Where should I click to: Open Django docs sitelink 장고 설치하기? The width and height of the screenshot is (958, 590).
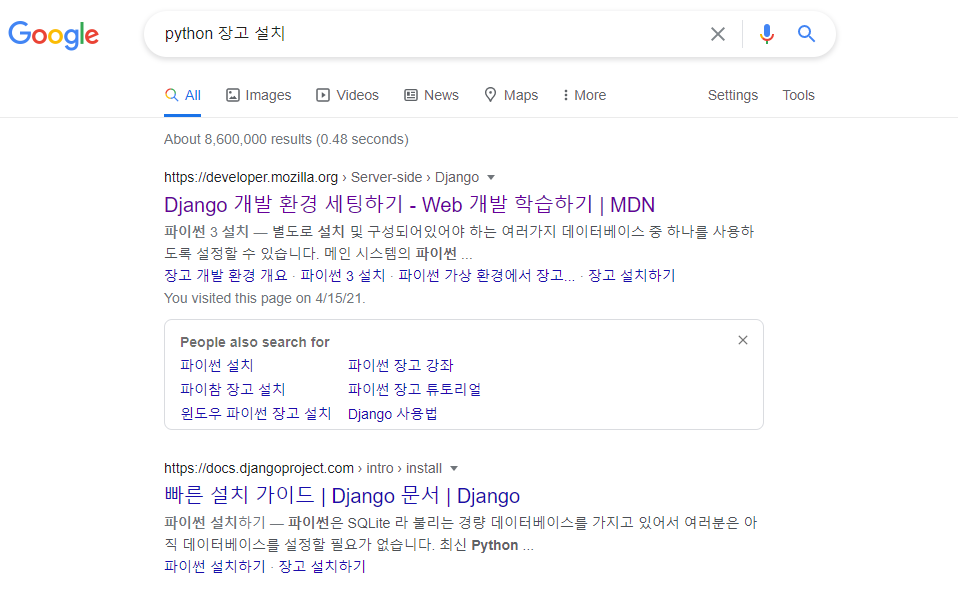coord(322,567)
